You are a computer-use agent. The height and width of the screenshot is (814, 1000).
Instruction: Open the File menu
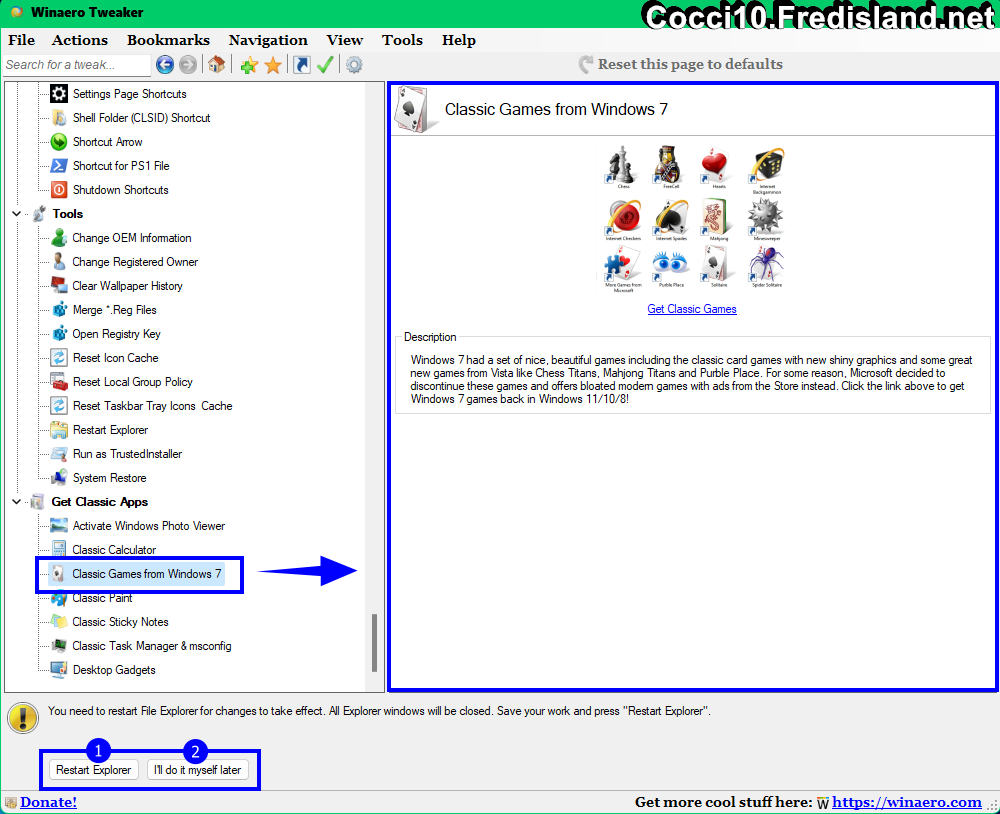click(x=22, y=40)
